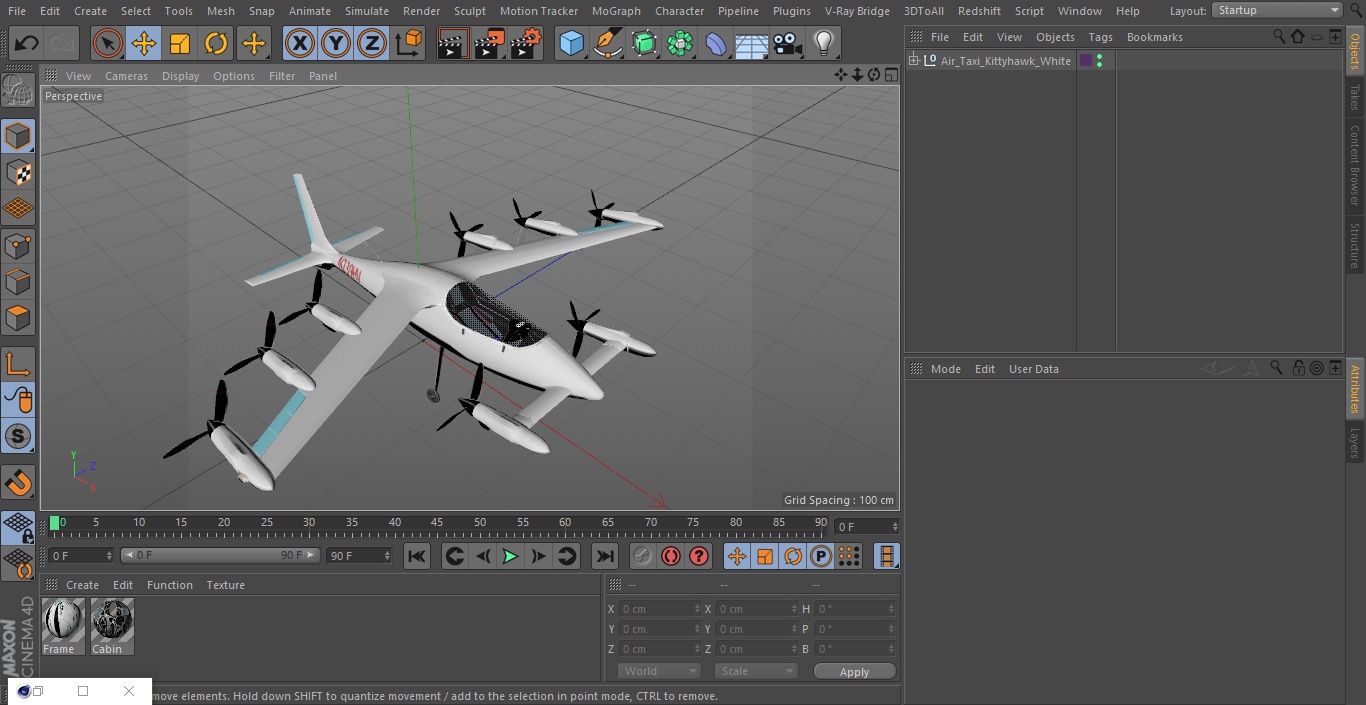Screen dimensions: 1366x705
Task: Click the record active objects button
Action: click(643, 556)
